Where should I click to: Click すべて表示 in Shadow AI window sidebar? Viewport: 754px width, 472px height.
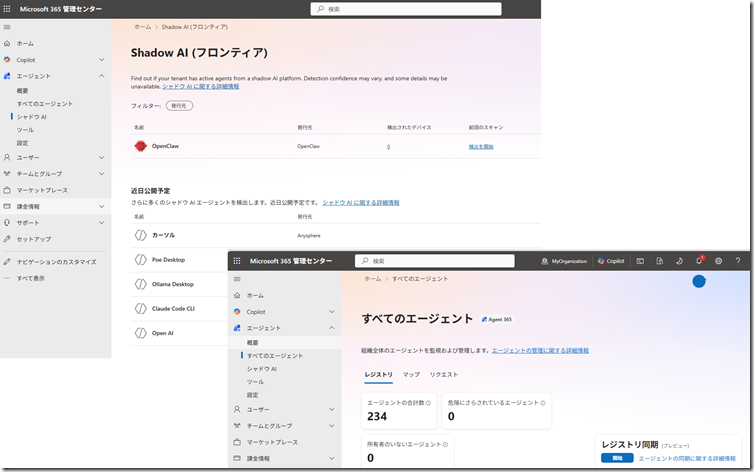tap(31, 278)
